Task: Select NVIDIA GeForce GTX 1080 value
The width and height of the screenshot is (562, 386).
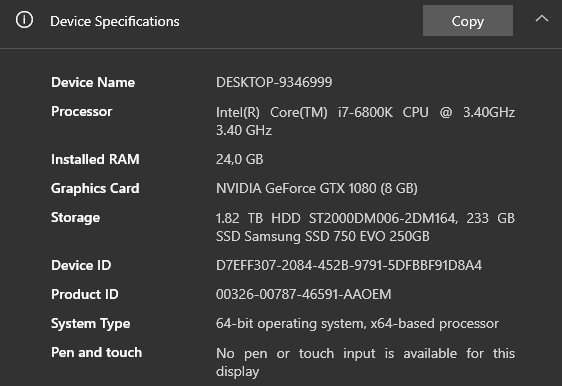Action: pyautogui.click(x=317, y=189)
